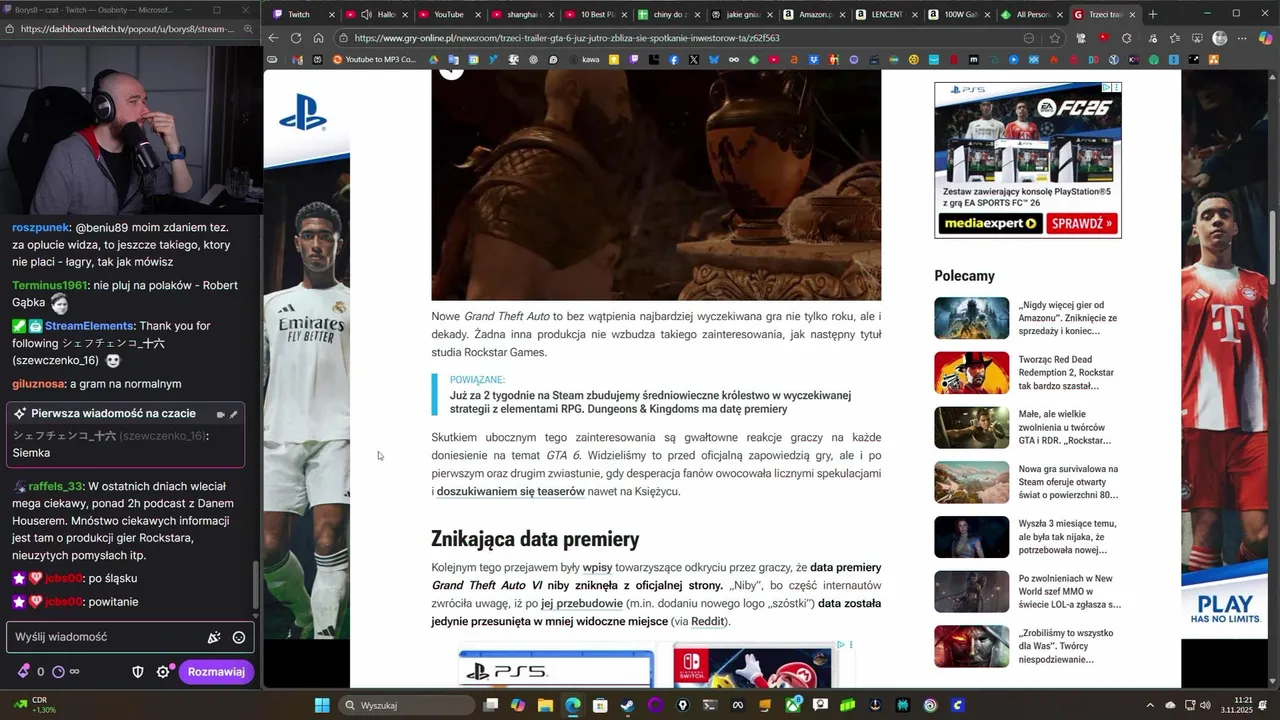Open the moderator shield icon in chat

[138, 672]
